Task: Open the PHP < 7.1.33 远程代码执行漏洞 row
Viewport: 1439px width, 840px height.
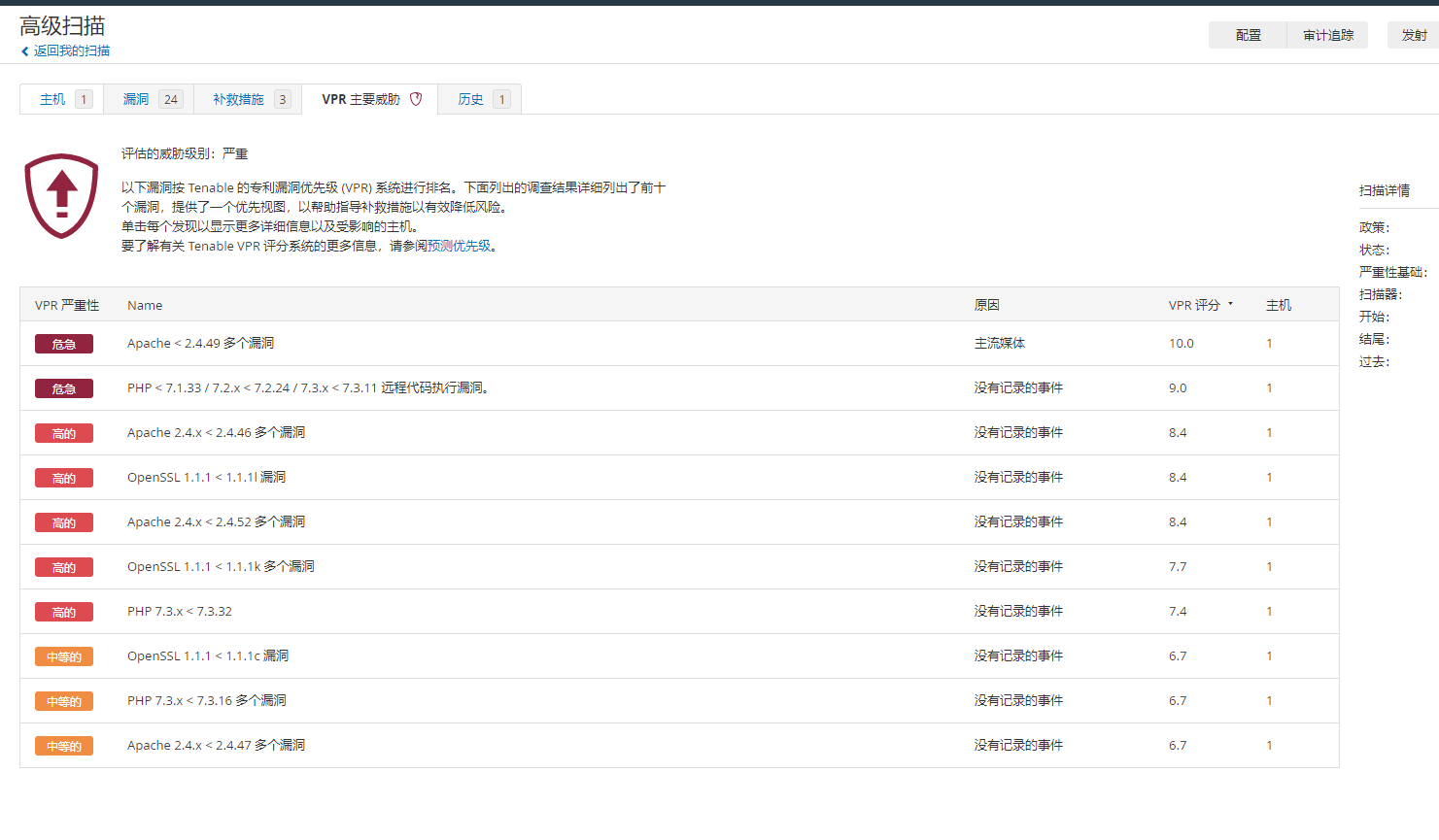Action: coord(679,387)
